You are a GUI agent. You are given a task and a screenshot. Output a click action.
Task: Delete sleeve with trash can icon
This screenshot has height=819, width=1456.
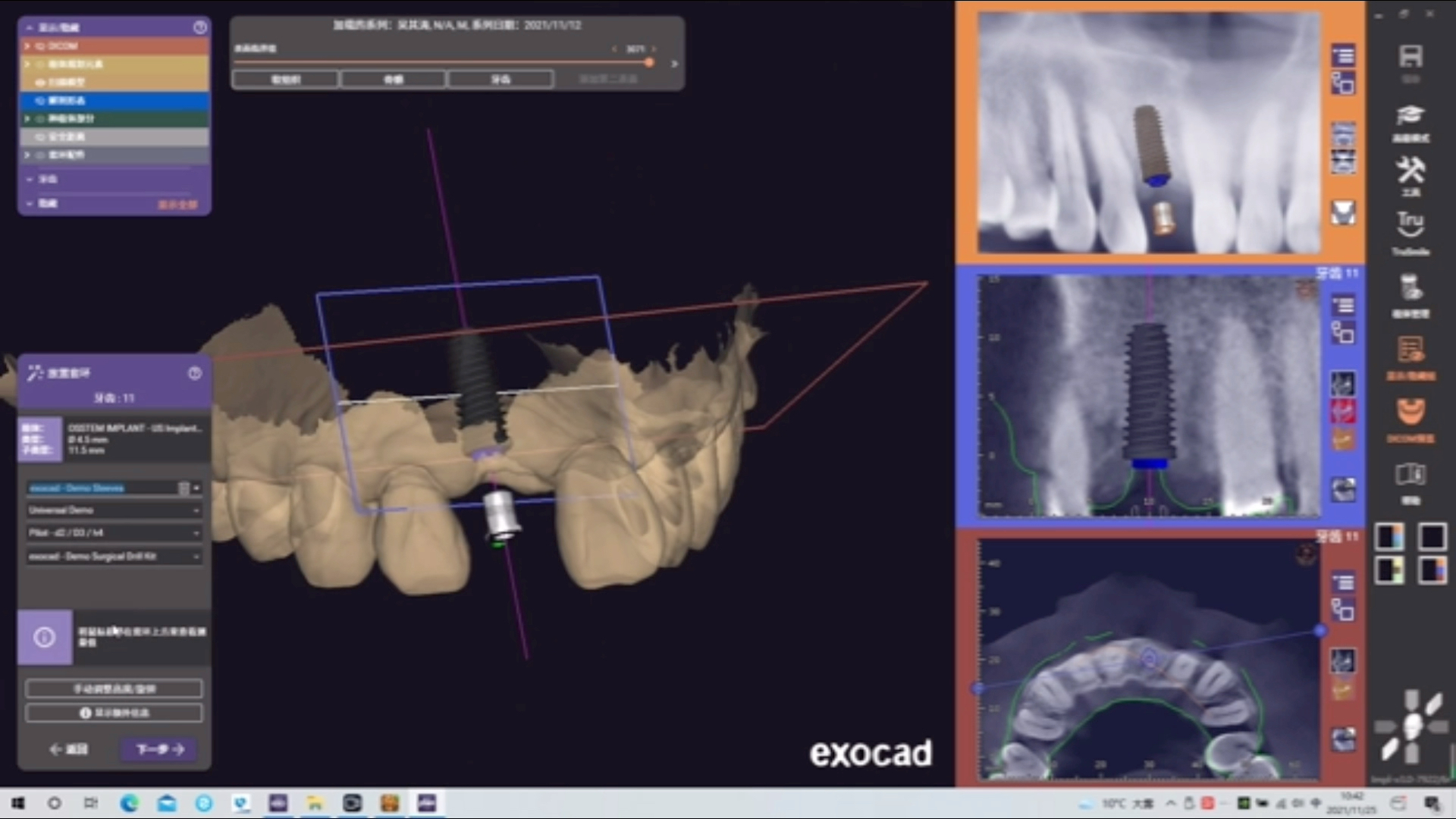point(184,488)
